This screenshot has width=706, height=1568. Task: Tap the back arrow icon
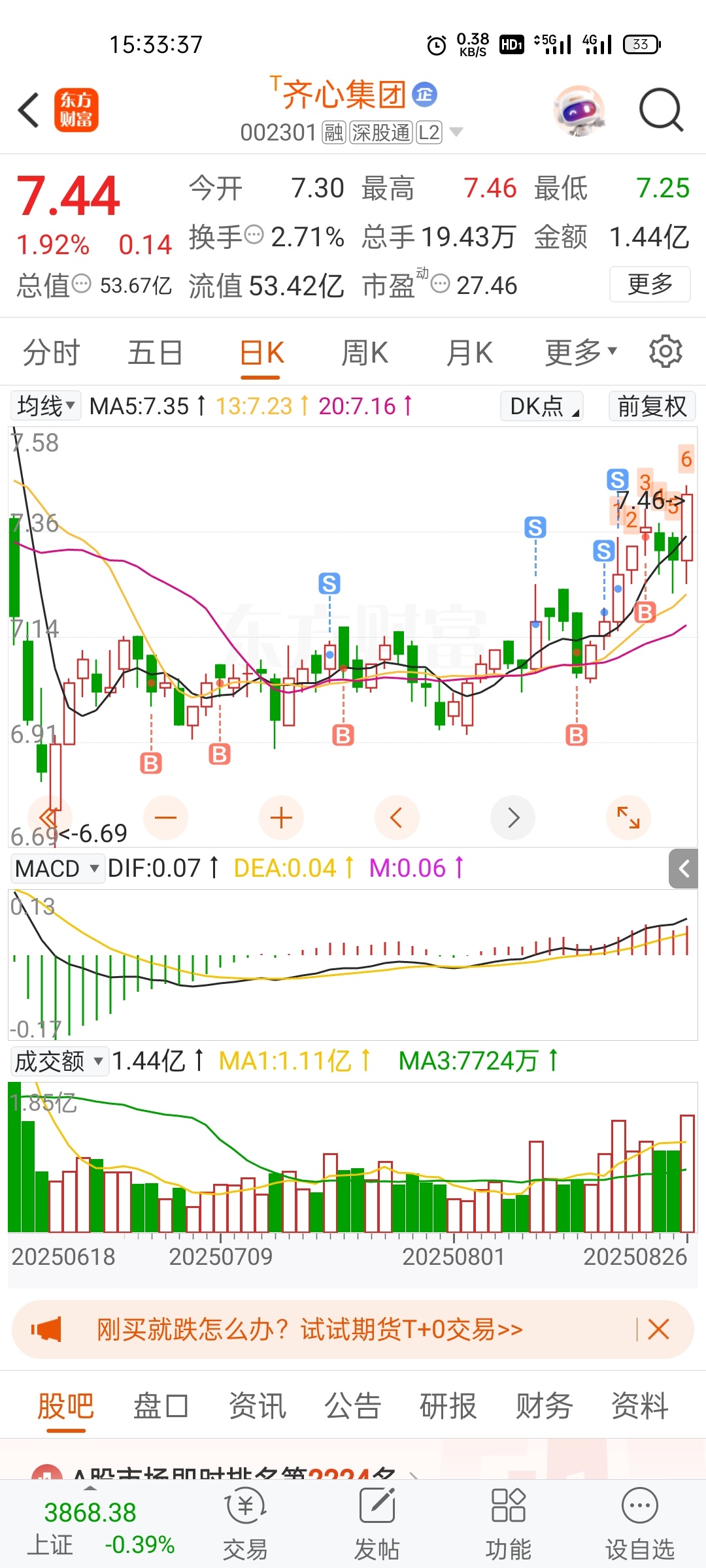(x=29, y=110)
